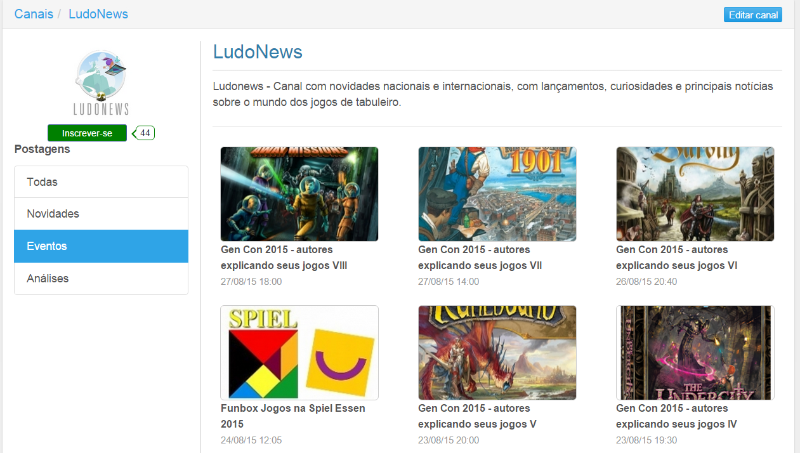Click the Ludonews channel description text
Viewport: 800px width, 453px height.
click(493, 94)
